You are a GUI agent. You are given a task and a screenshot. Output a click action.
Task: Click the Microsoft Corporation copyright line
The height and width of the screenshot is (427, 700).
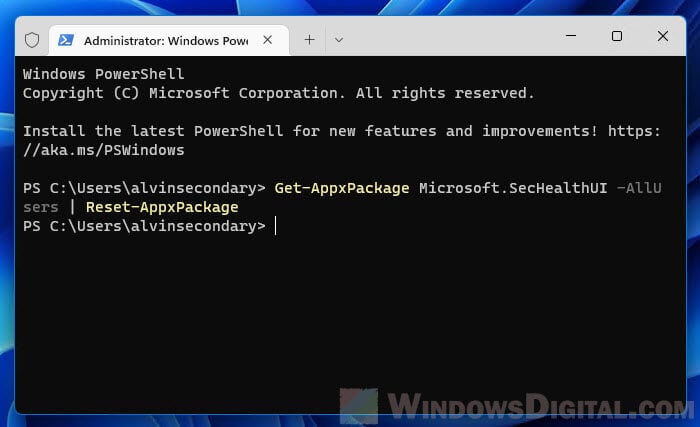point(279,93)
